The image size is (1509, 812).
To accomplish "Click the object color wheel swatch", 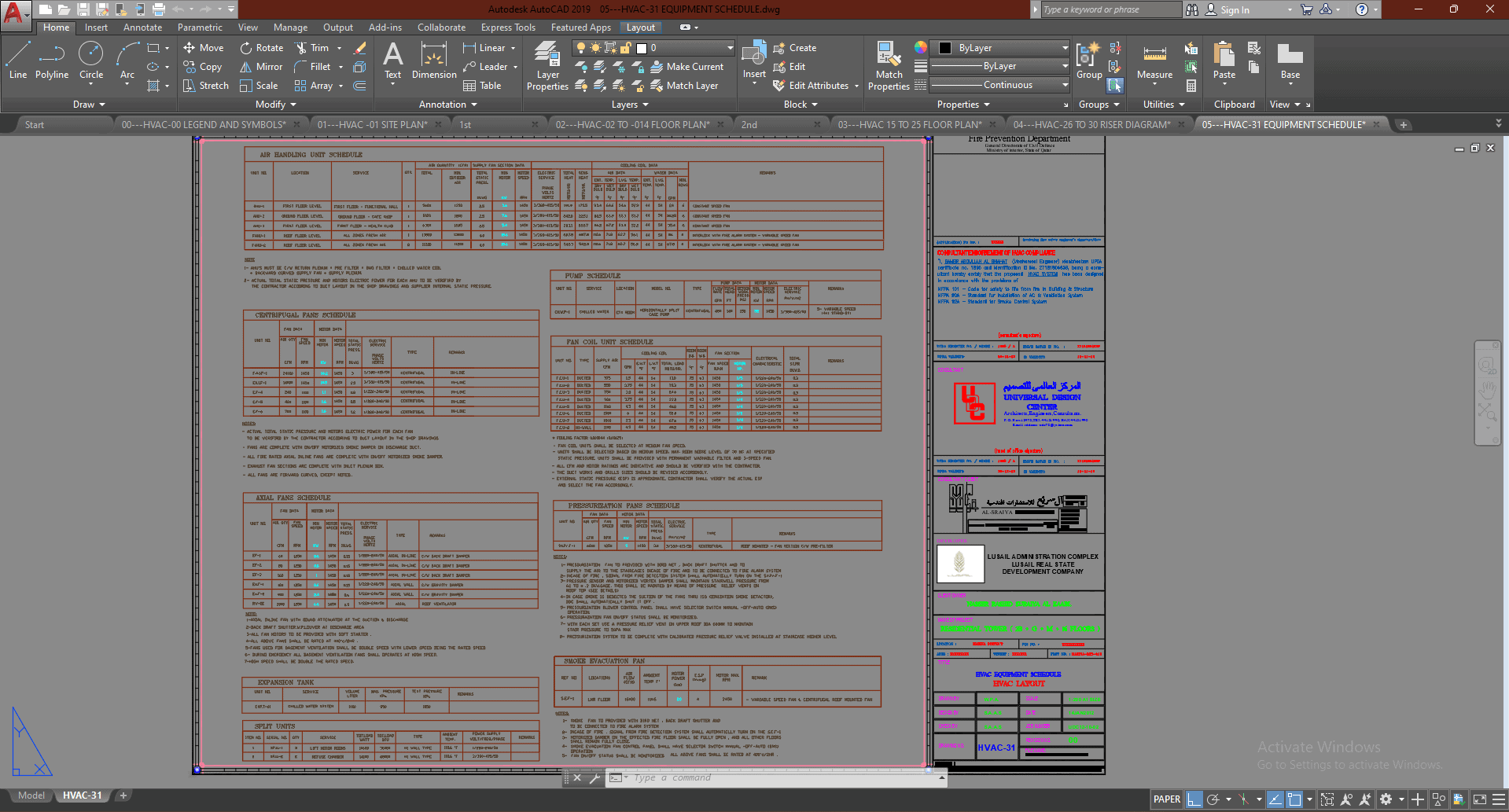I will point(920,48).
